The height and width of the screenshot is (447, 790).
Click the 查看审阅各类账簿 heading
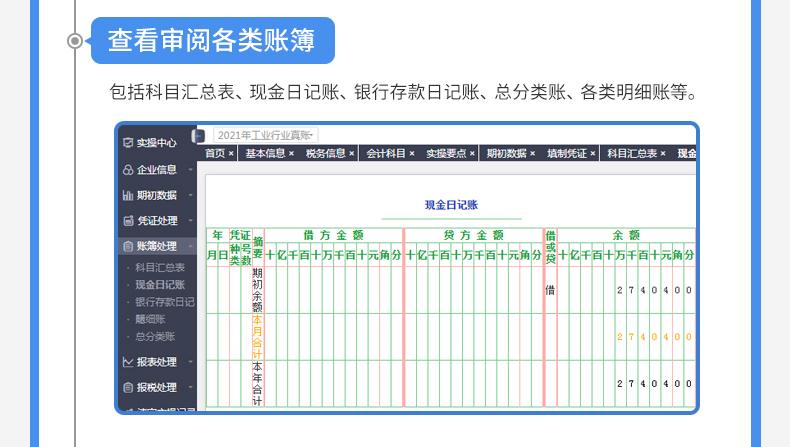click(x=212, y=40)
